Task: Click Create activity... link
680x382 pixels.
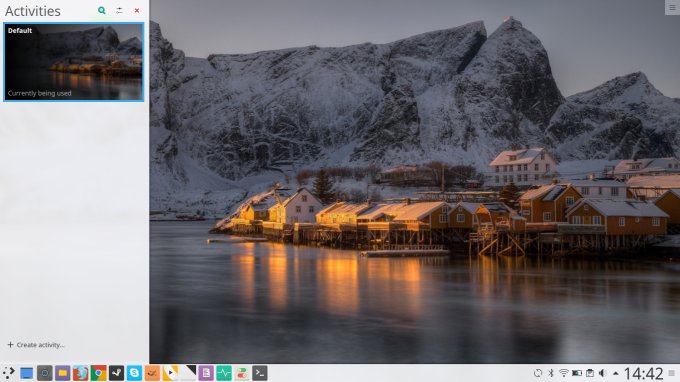Action: click(36, 345)
